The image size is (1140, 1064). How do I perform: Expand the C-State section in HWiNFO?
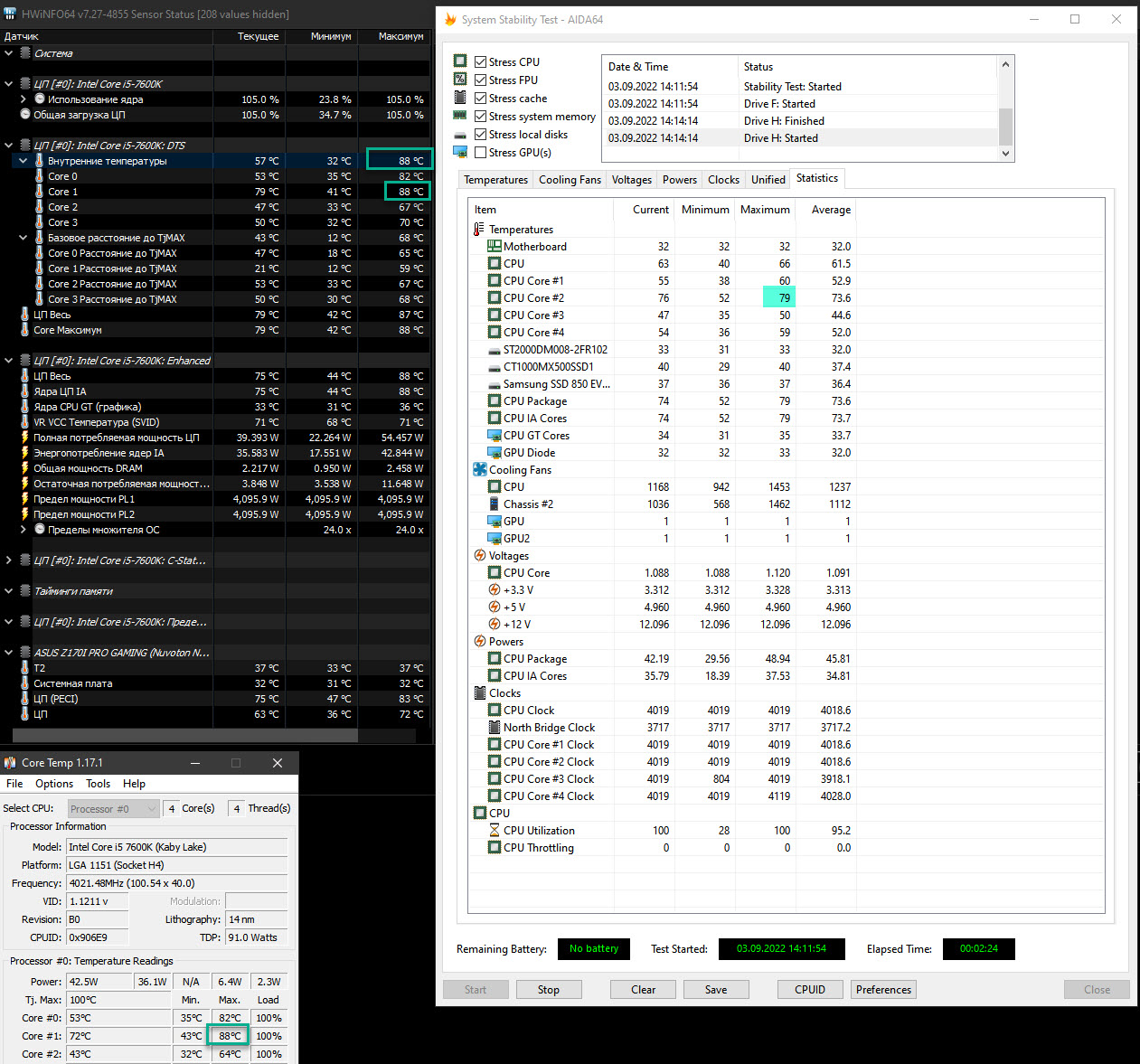[9, 560]
